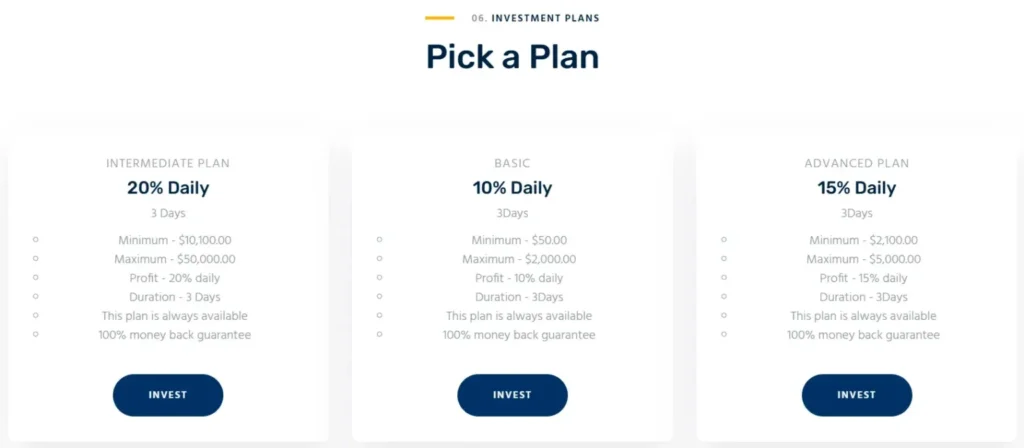Select the "BASIC" card title

[x=512, y=163]
